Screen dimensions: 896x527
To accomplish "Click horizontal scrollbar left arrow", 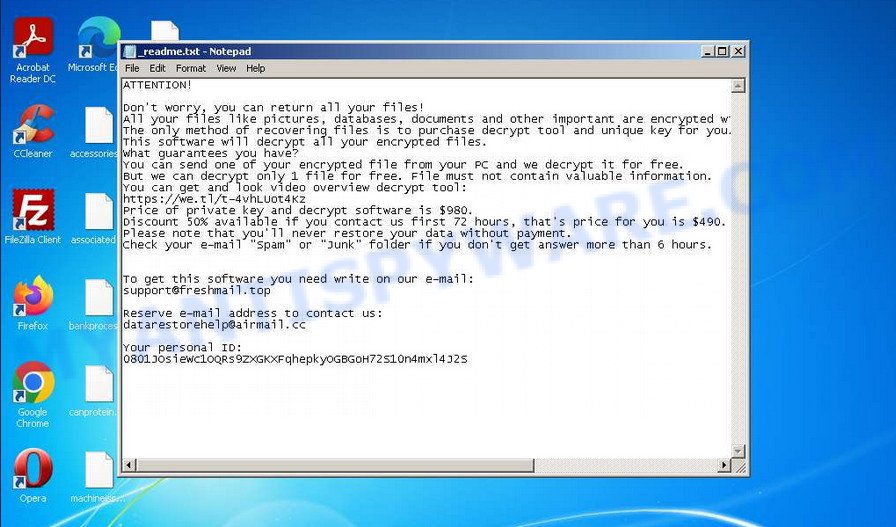I will tap(129, 465).
